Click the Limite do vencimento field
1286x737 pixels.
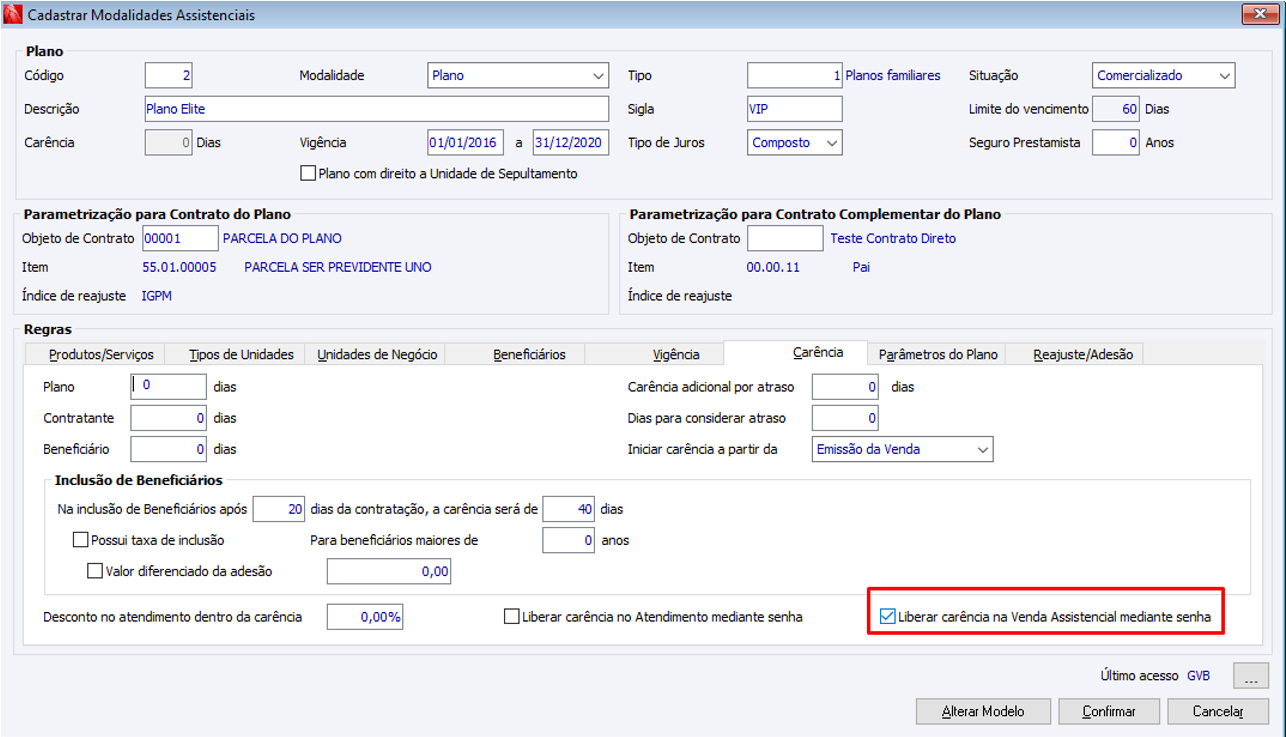1116,109
